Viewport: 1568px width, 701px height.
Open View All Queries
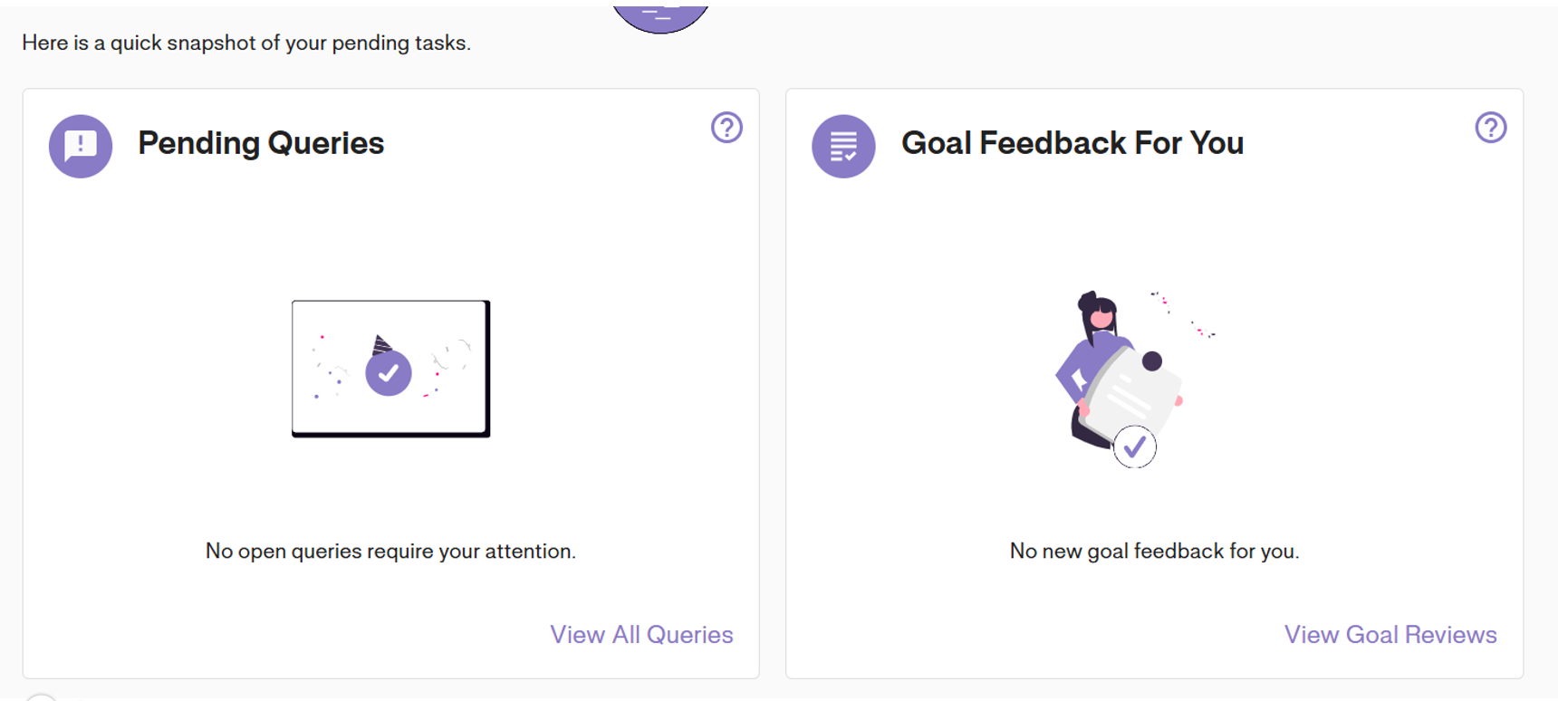pyautogui.click(x=641, y=635)
